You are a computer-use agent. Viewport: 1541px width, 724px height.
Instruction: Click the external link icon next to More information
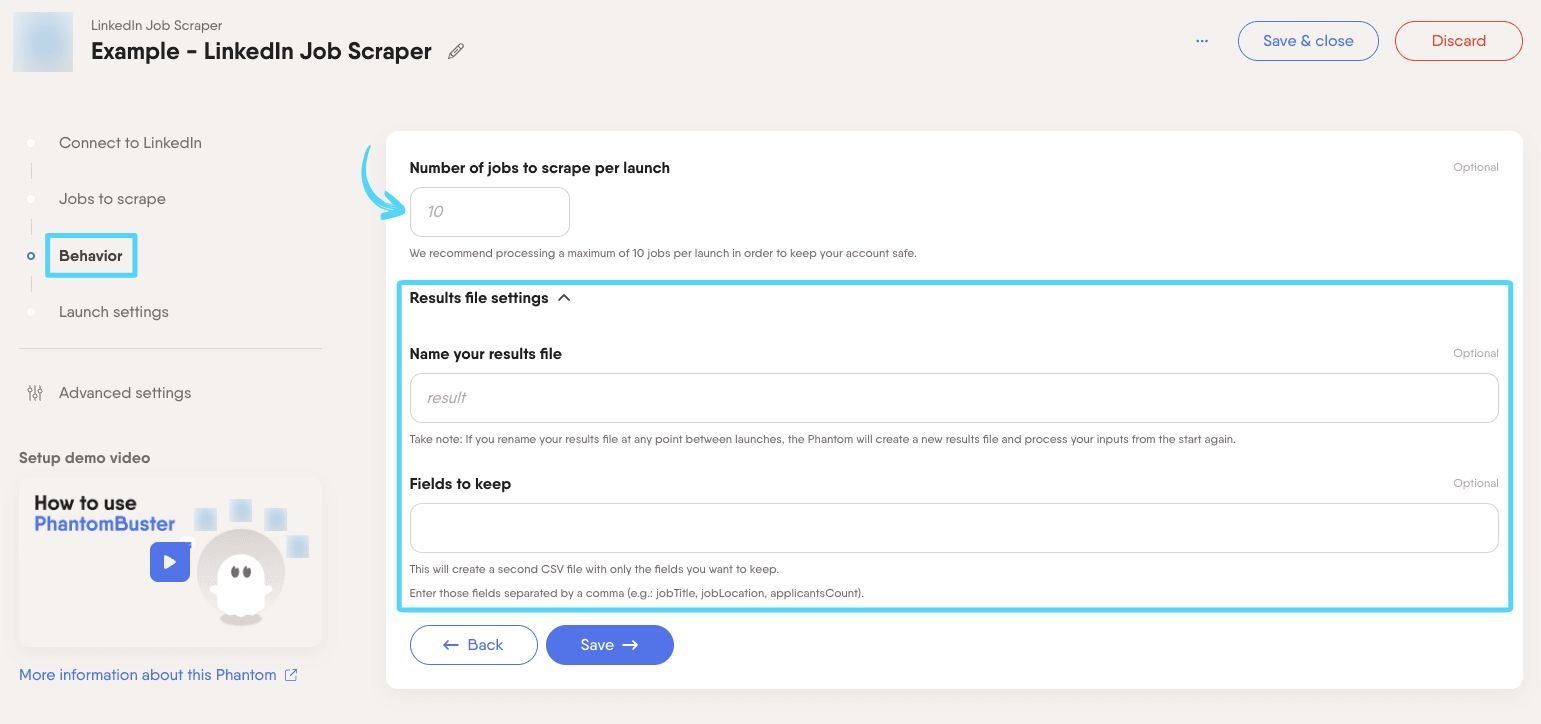291,675
